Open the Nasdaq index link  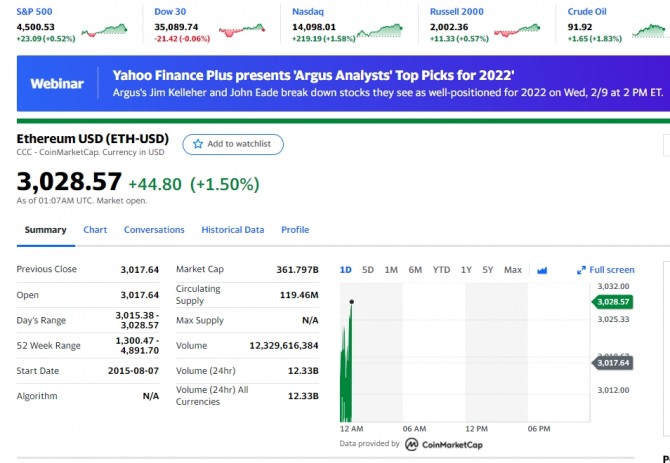308,12
